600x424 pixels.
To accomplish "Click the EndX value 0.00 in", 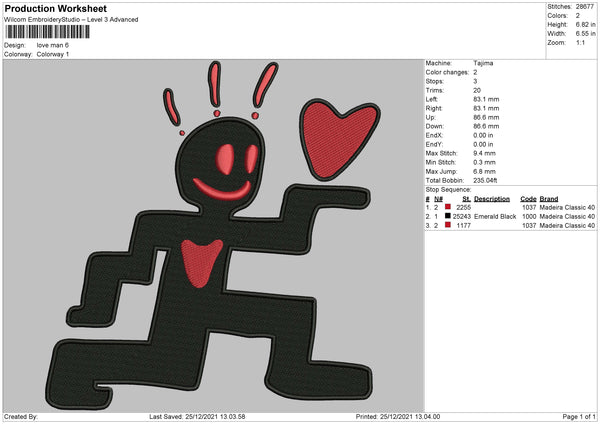I will coord(483,135).
